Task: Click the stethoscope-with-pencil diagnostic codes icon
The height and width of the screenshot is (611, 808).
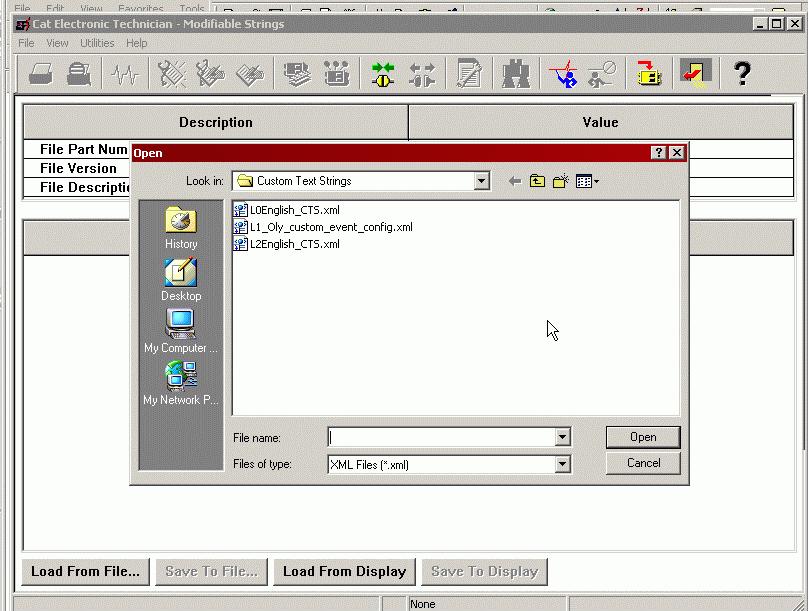Action: tap(211, 74)
